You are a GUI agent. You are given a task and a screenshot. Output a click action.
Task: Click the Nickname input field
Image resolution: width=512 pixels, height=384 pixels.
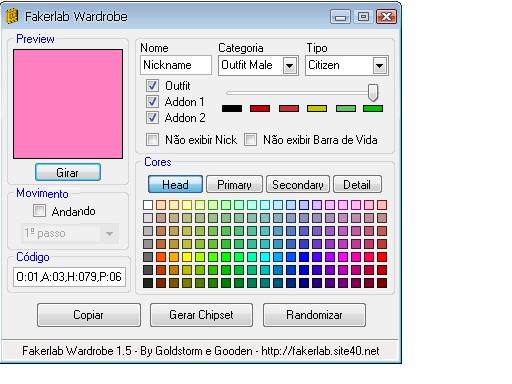point(176,65)
